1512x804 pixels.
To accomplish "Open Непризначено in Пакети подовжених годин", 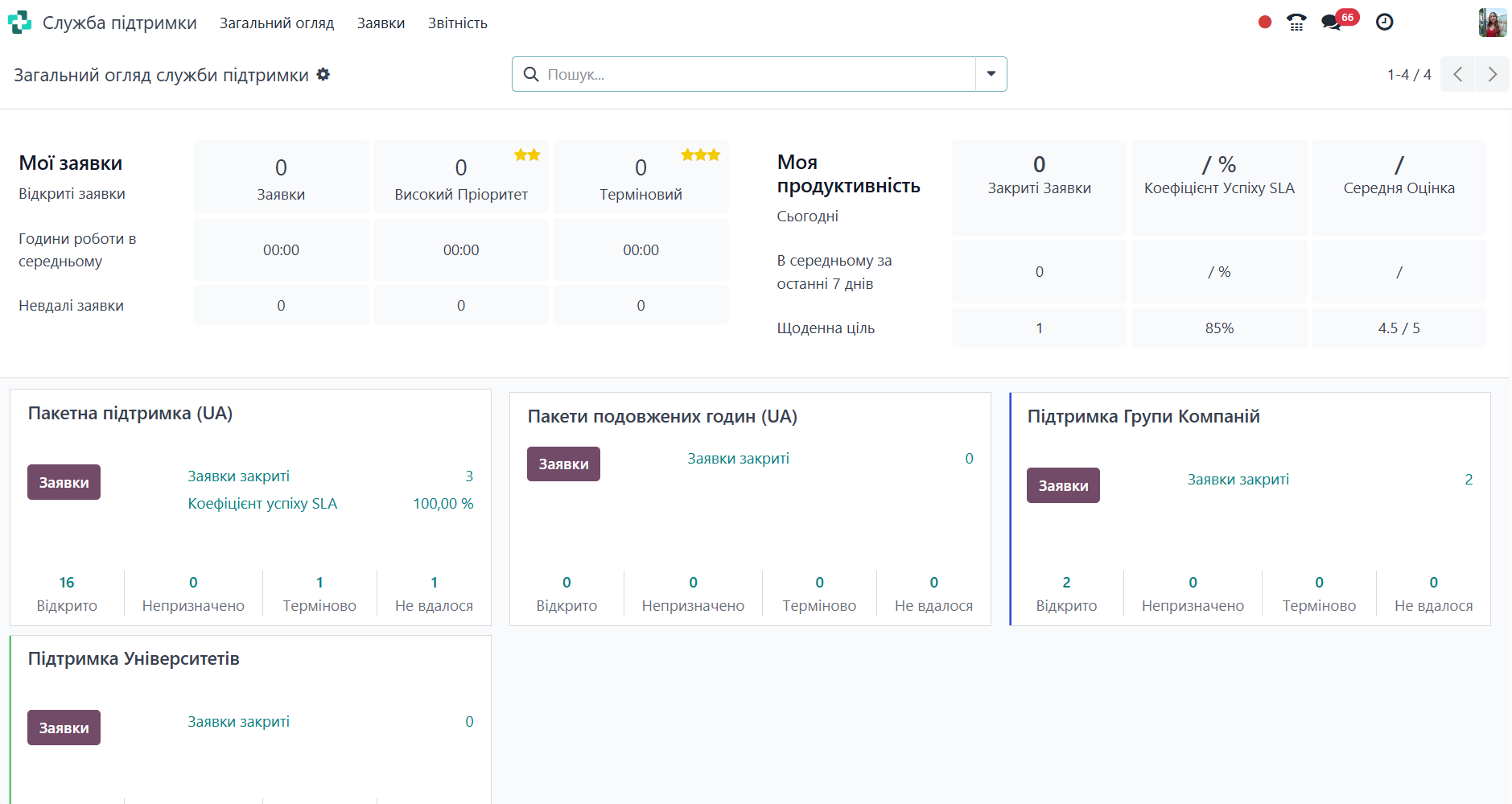I will point(693,594).
